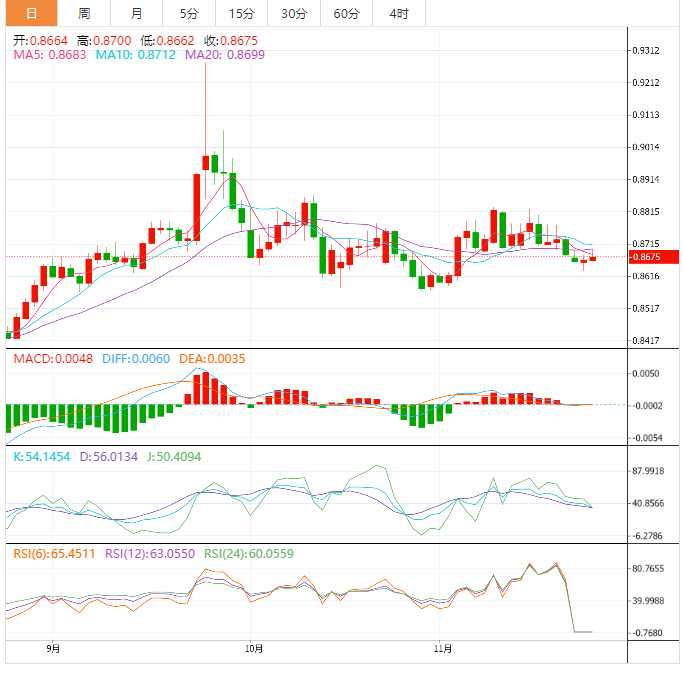Click the RSI(12):63.0550 label

point(150,554)
